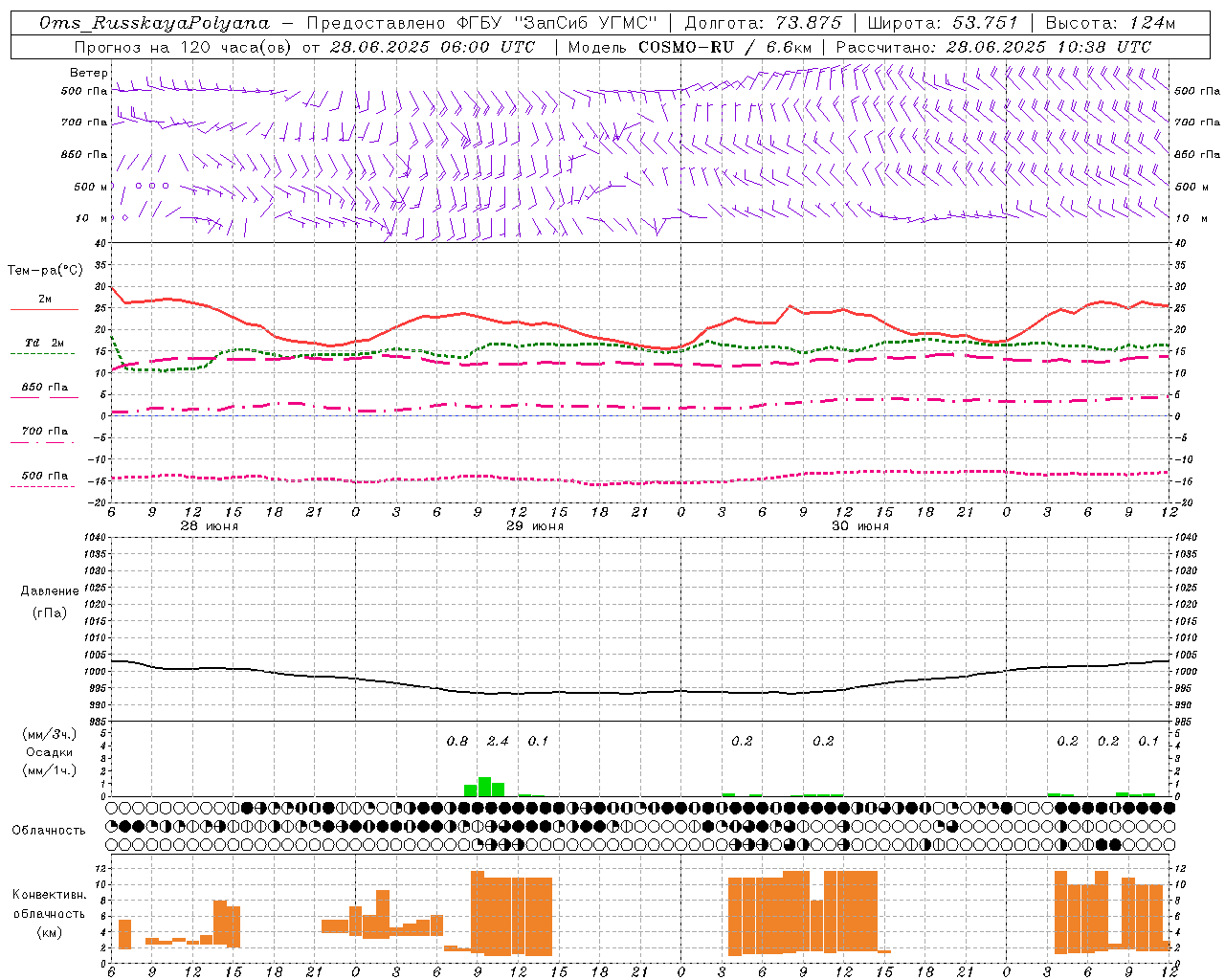The image size is (1225, 980).
Task: Click the Тем-ра(°C) temperature panel label
Action: point(45,271)
